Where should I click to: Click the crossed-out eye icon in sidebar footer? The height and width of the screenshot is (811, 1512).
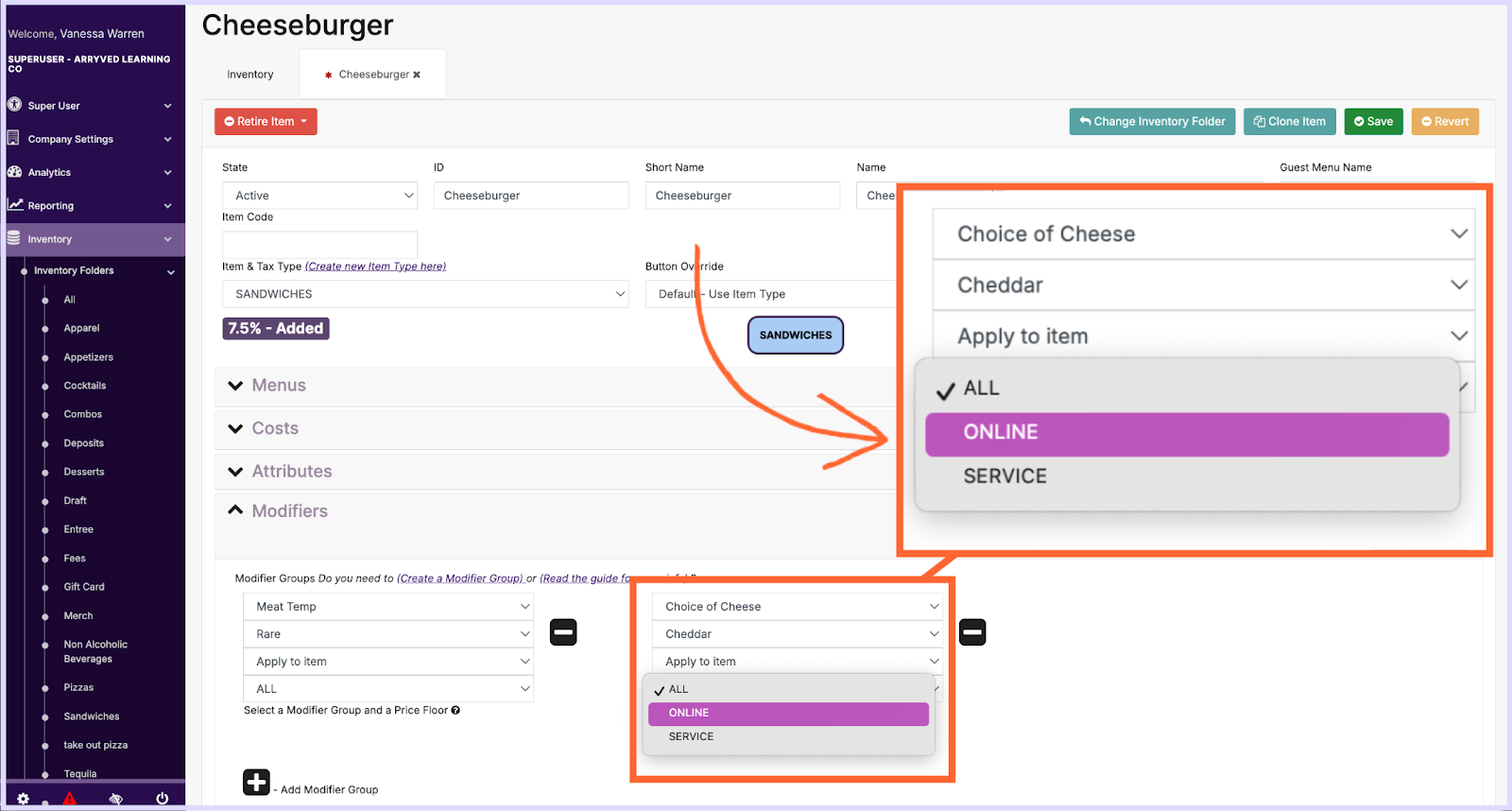click(x=115, y=799)
